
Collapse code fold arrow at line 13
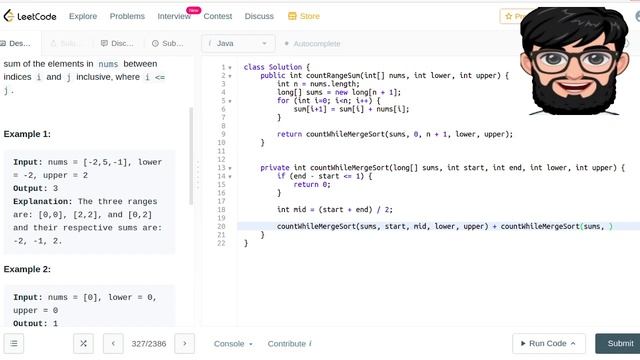[x=230, y=168]
